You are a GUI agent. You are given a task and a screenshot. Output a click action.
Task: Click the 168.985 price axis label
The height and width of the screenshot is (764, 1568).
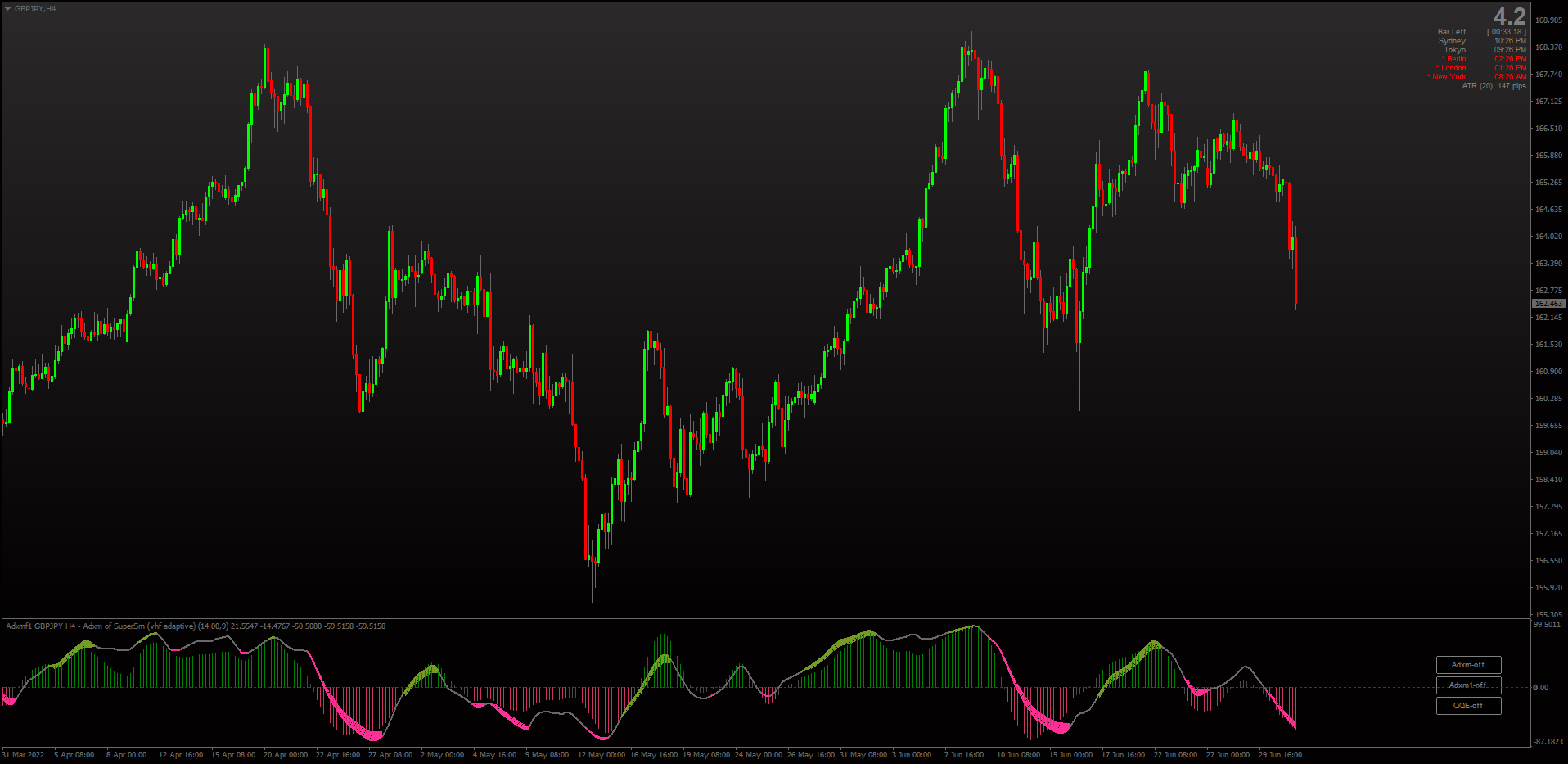pyautogui.click(x=1548, y=20)
